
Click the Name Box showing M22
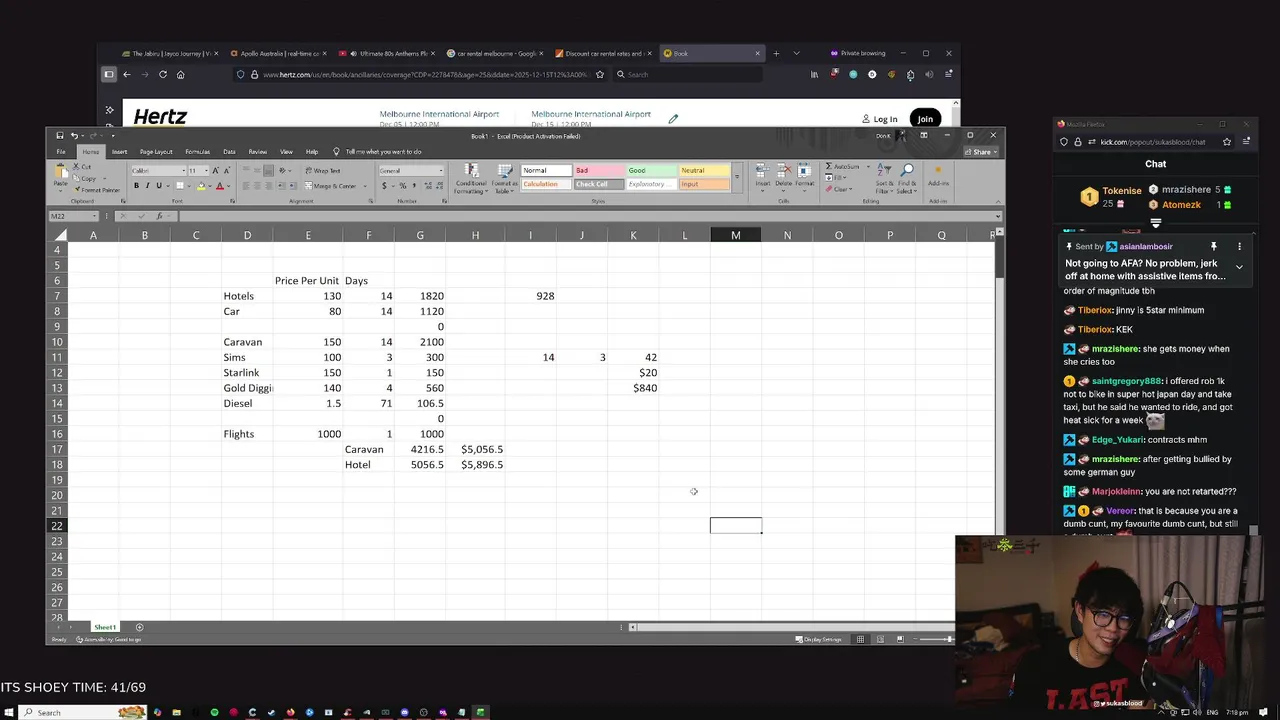pos(73,216)
